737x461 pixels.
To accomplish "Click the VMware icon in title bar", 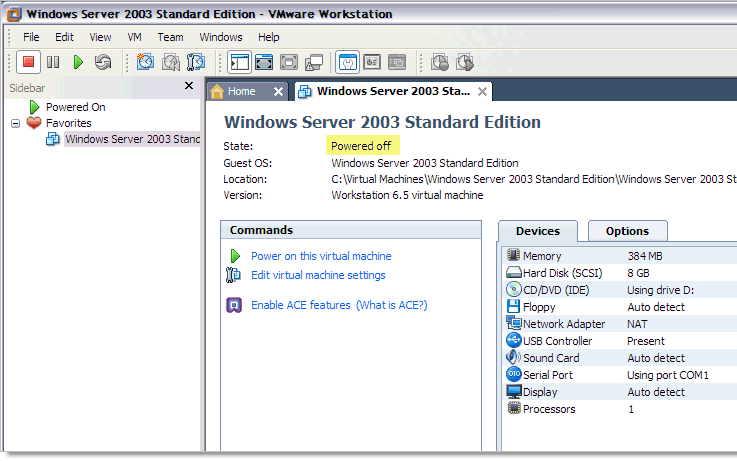I will (14, 14).
